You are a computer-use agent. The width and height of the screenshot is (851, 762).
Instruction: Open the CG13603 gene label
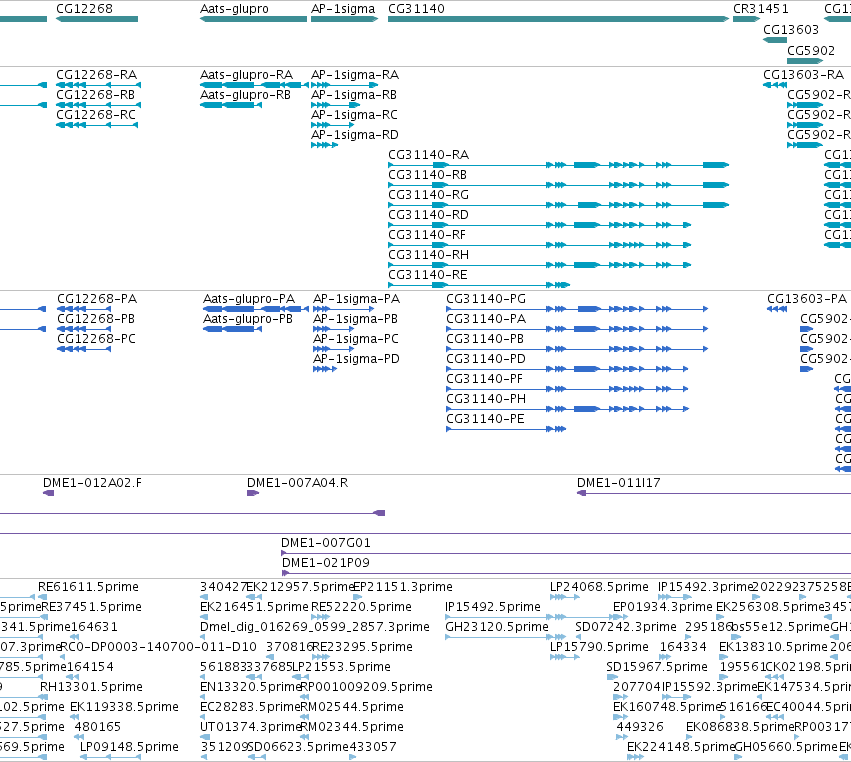[791, 30]
